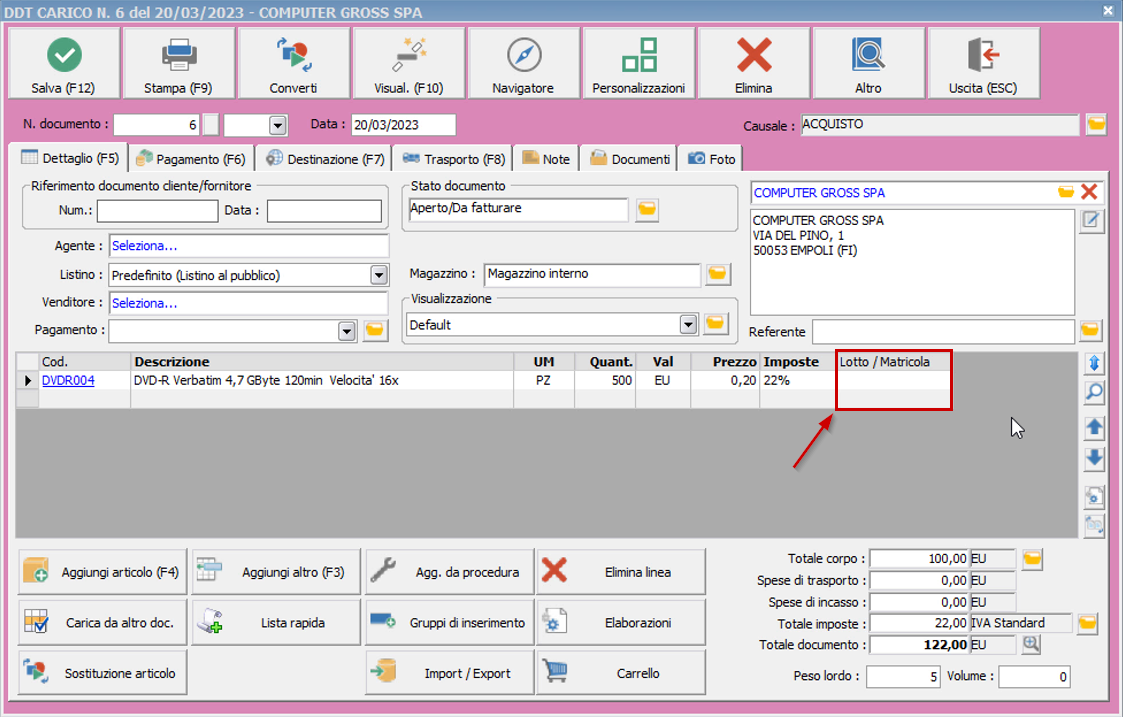Move the line up with blue arrow
1123x717 pixels.
pyautogui.click(x=1094, y=428)
